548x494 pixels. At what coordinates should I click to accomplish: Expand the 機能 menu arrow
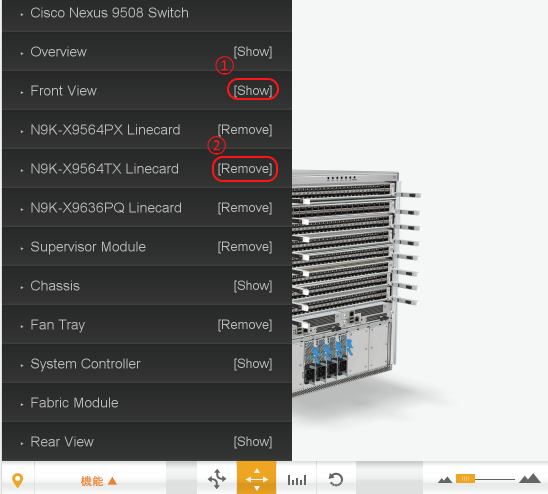(112, 481)
